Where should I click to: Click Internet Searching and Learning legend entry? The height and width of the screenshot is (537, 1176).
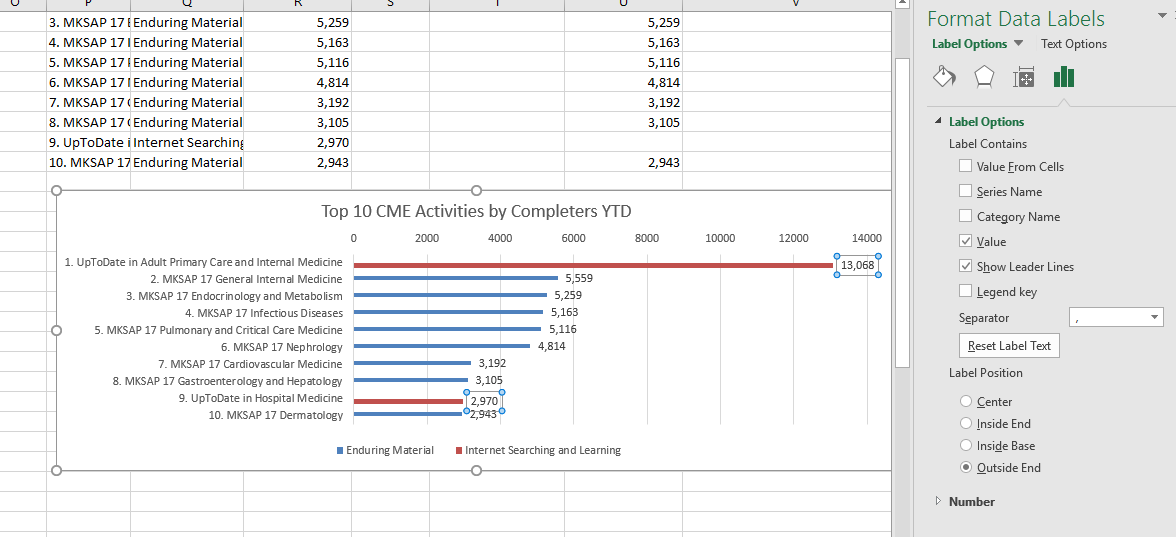pos(538,450)
